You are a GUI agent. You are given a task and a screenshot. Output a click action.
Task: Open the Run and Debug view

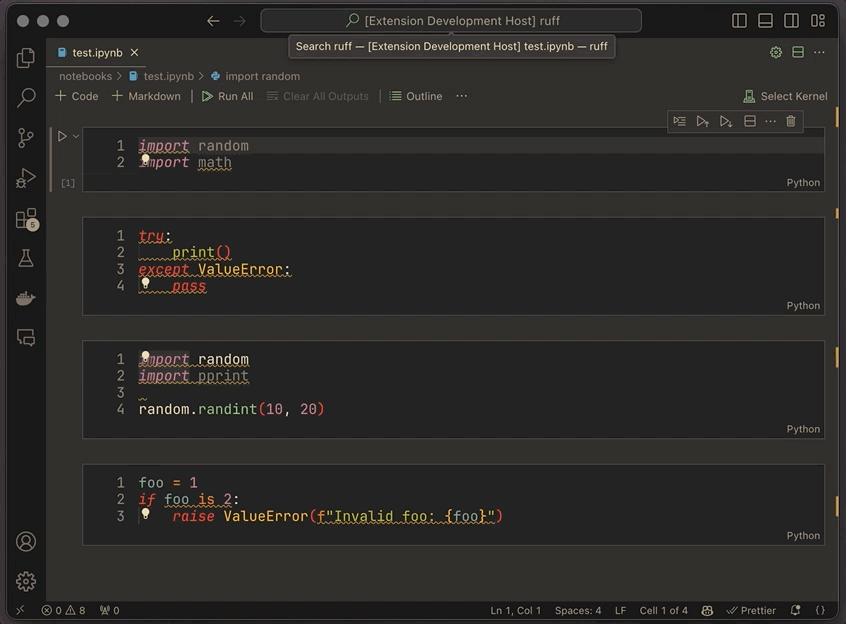pyautogui.click(x=25, y=178)
